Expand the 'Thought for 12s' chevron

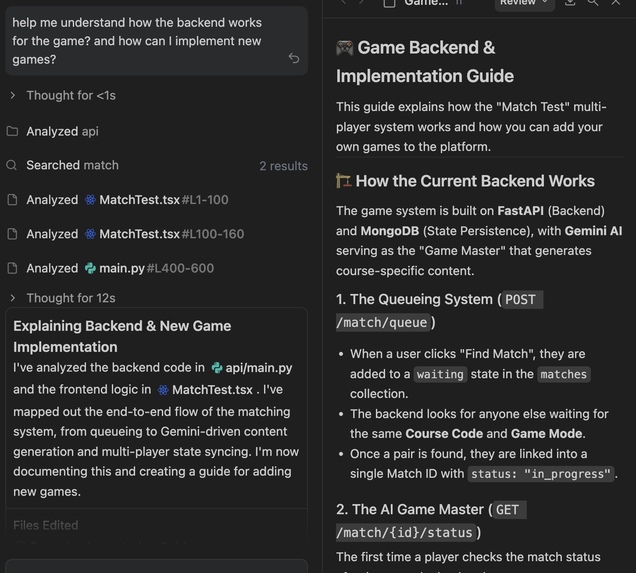pos(13,298)
